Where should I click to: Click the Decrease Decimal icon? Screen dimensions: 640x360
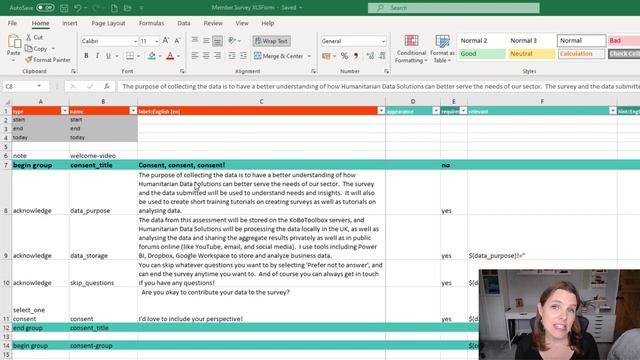click(x=382, y=56)
